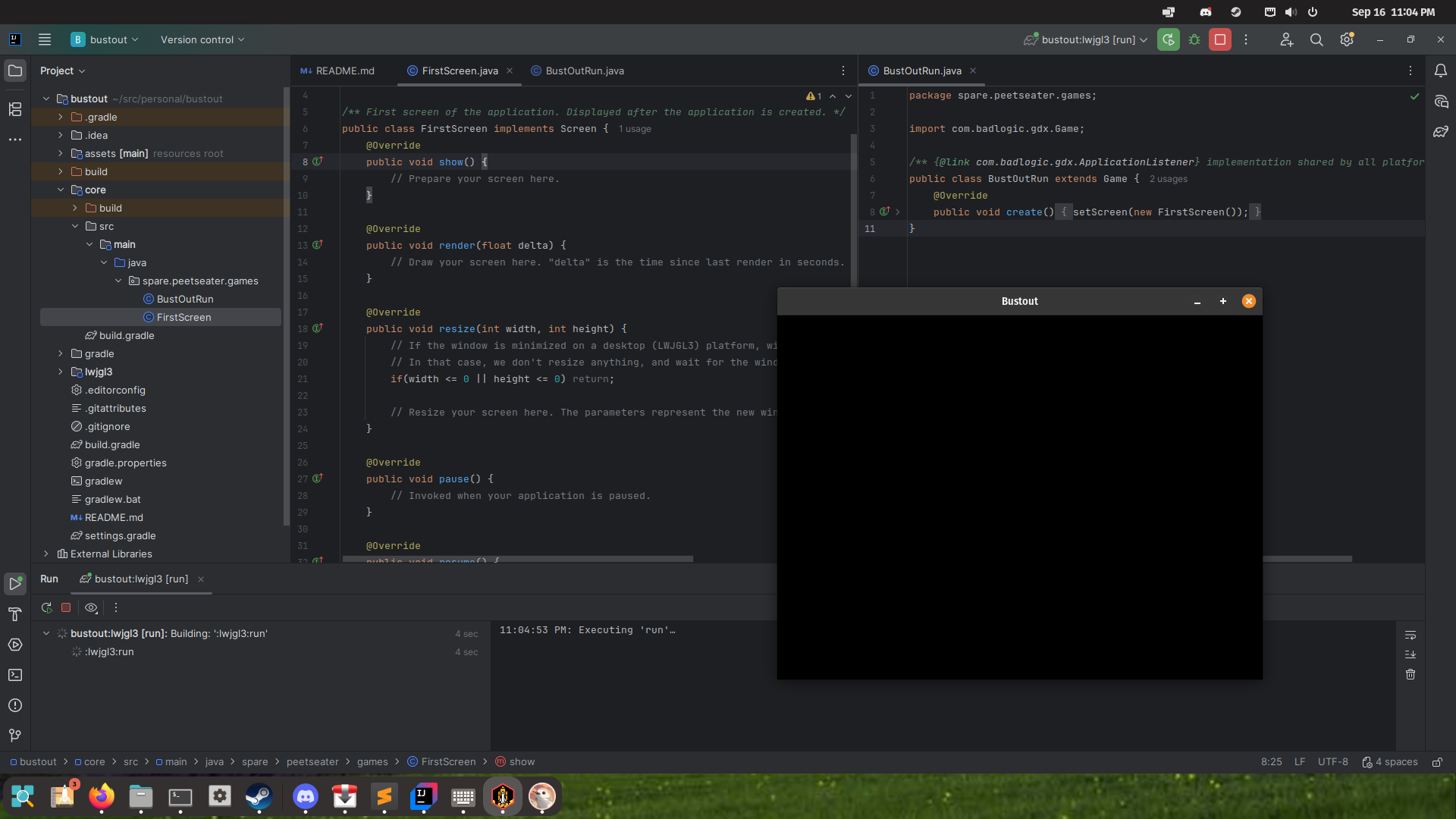1456x819 pixels.
Task: Toggle soft-wrap in Run console
Action: tap(1410, 635)
